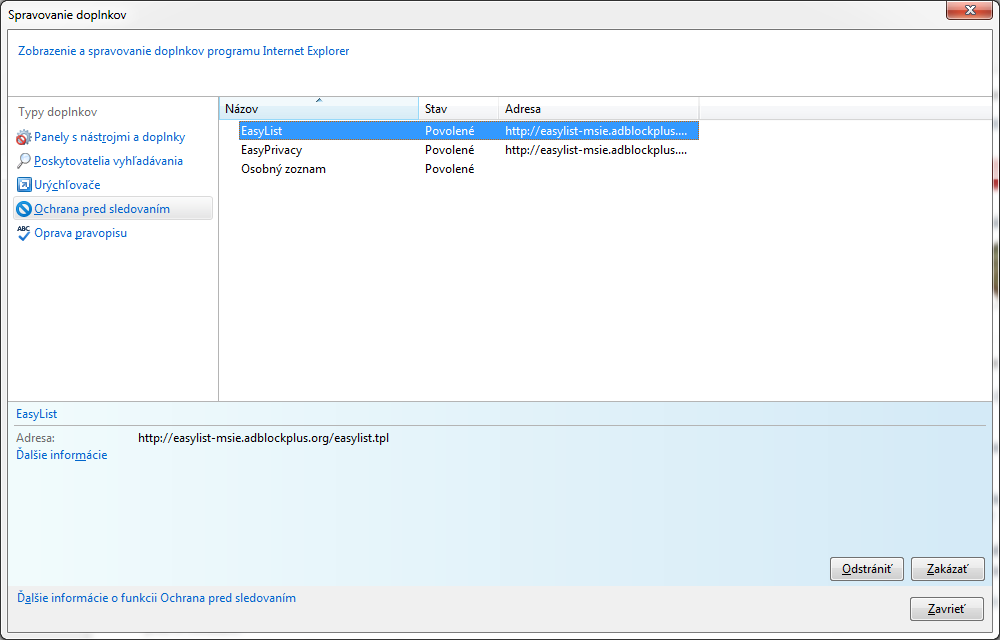Click EasyPrivacy's Povolené status cell
This screenshot has height=640, width=1000.
(x=449, y=150)
